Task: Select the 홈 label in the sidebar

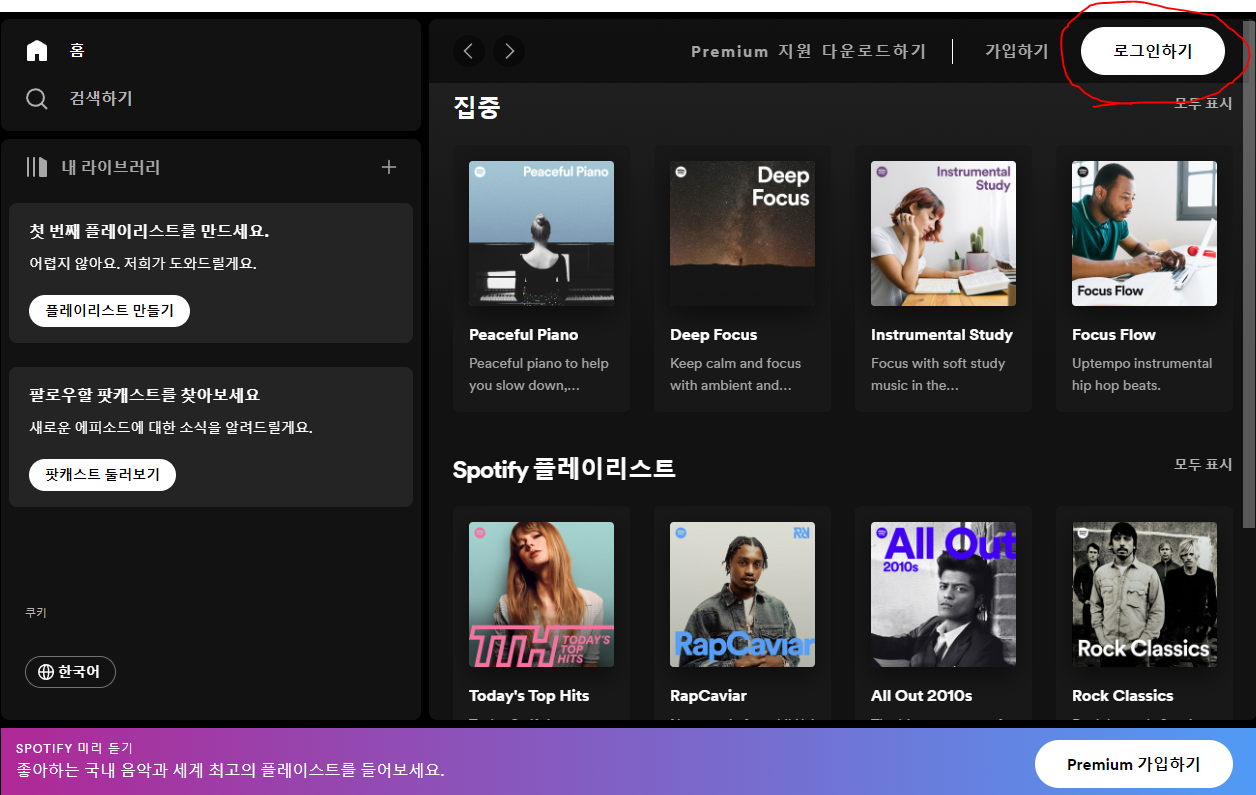Action: (77, 50)
